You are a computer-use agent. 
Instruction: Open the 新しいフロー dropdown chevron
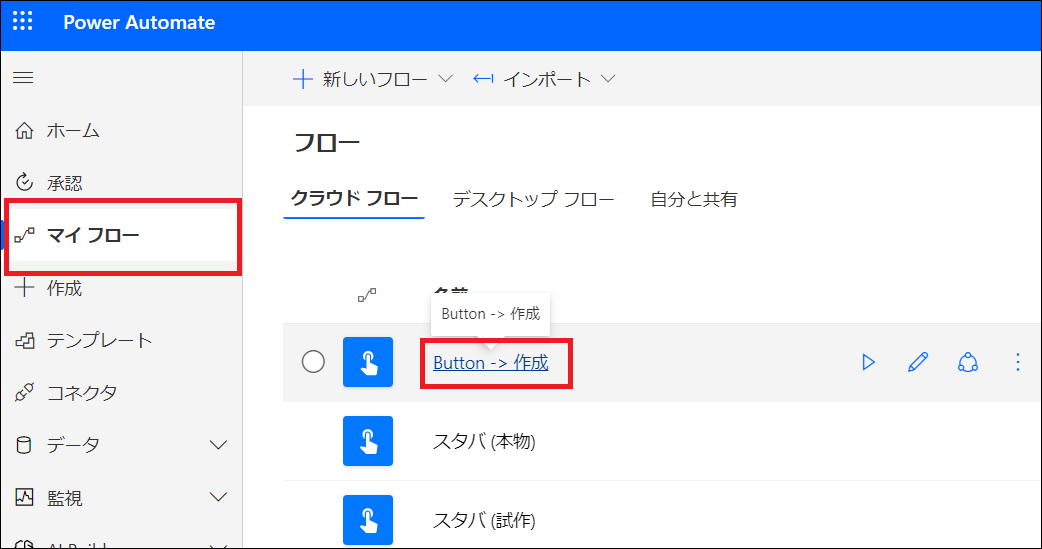tap(445, 79)
